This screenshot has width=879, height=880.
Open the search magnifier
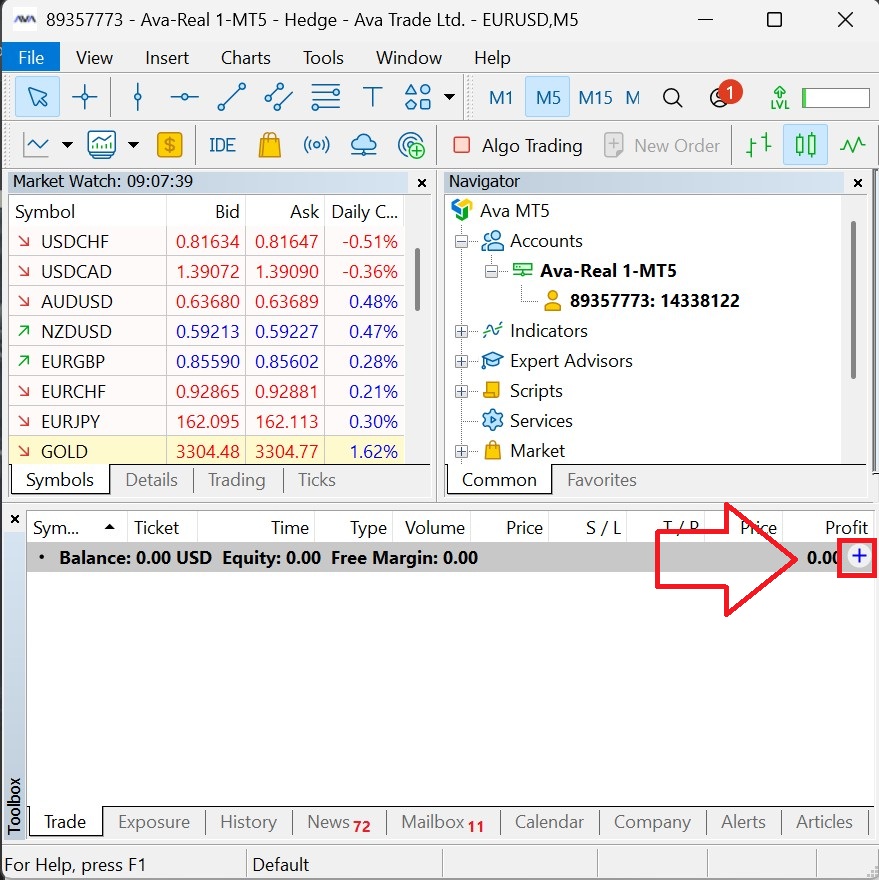coord(672,98)
